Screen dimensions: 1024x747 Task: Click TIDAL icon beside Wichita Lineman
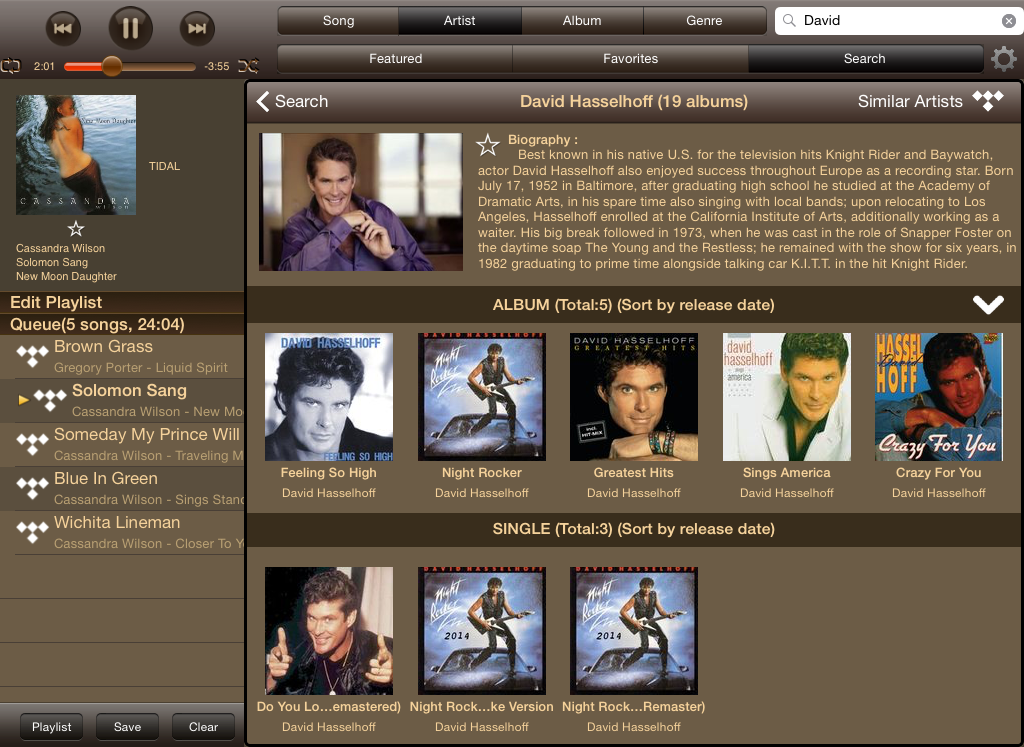32,532
